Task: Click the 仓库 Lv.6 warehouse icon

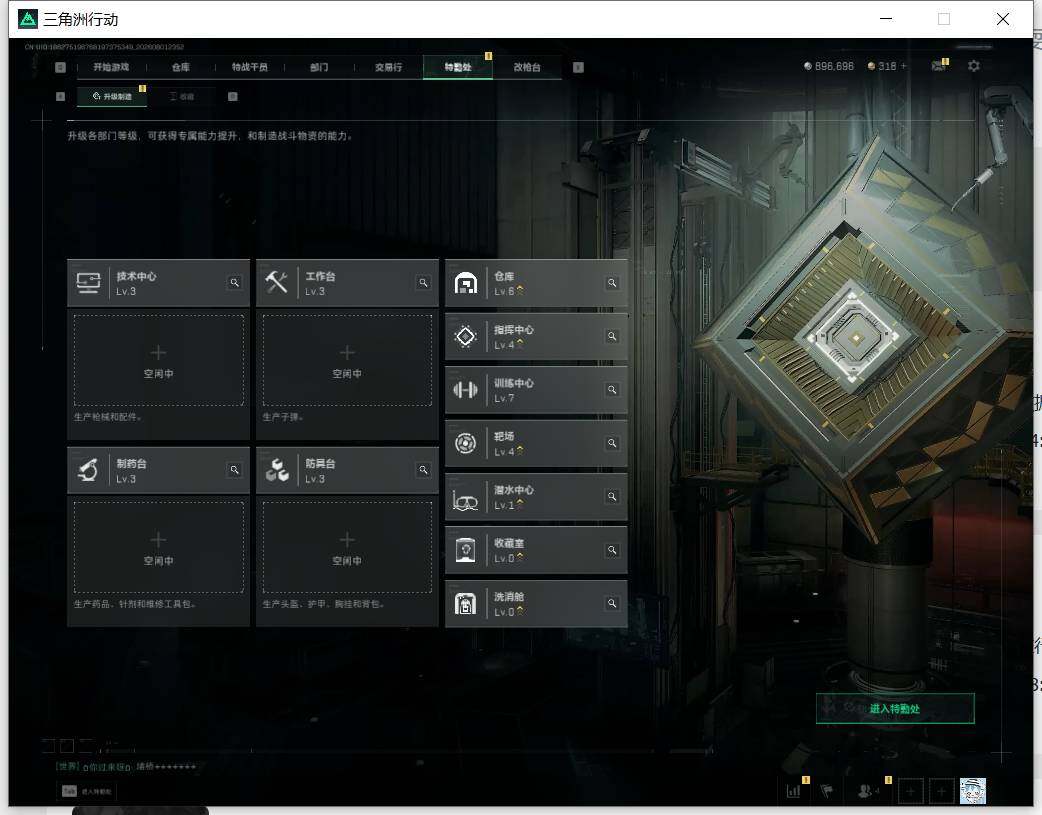Action: pos(465,283)
